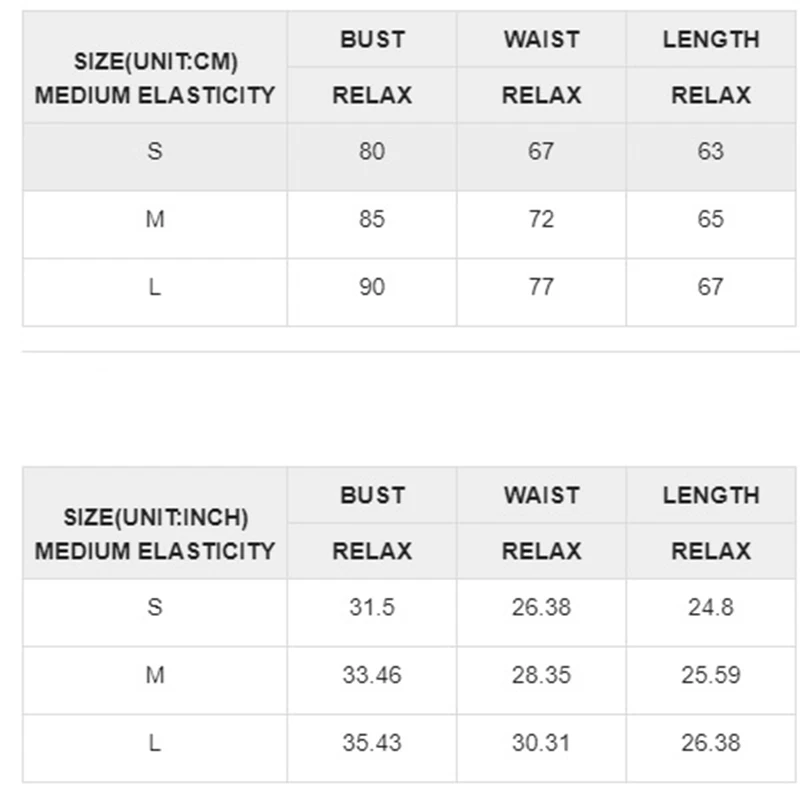Click the LENGTH header in the inch table
The width and height of the screenshot is (800, 800).
click(x=711, y=496)
